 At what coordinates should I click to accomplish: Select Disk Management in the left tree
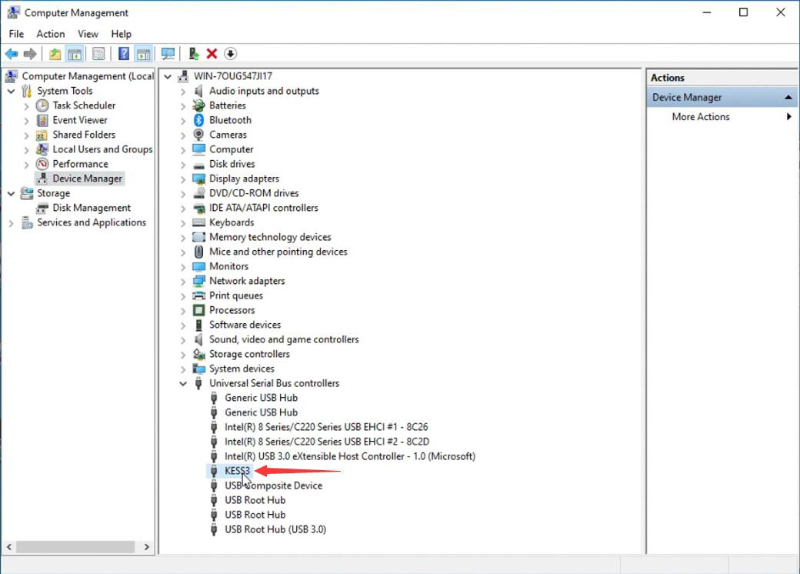[92, 208]
